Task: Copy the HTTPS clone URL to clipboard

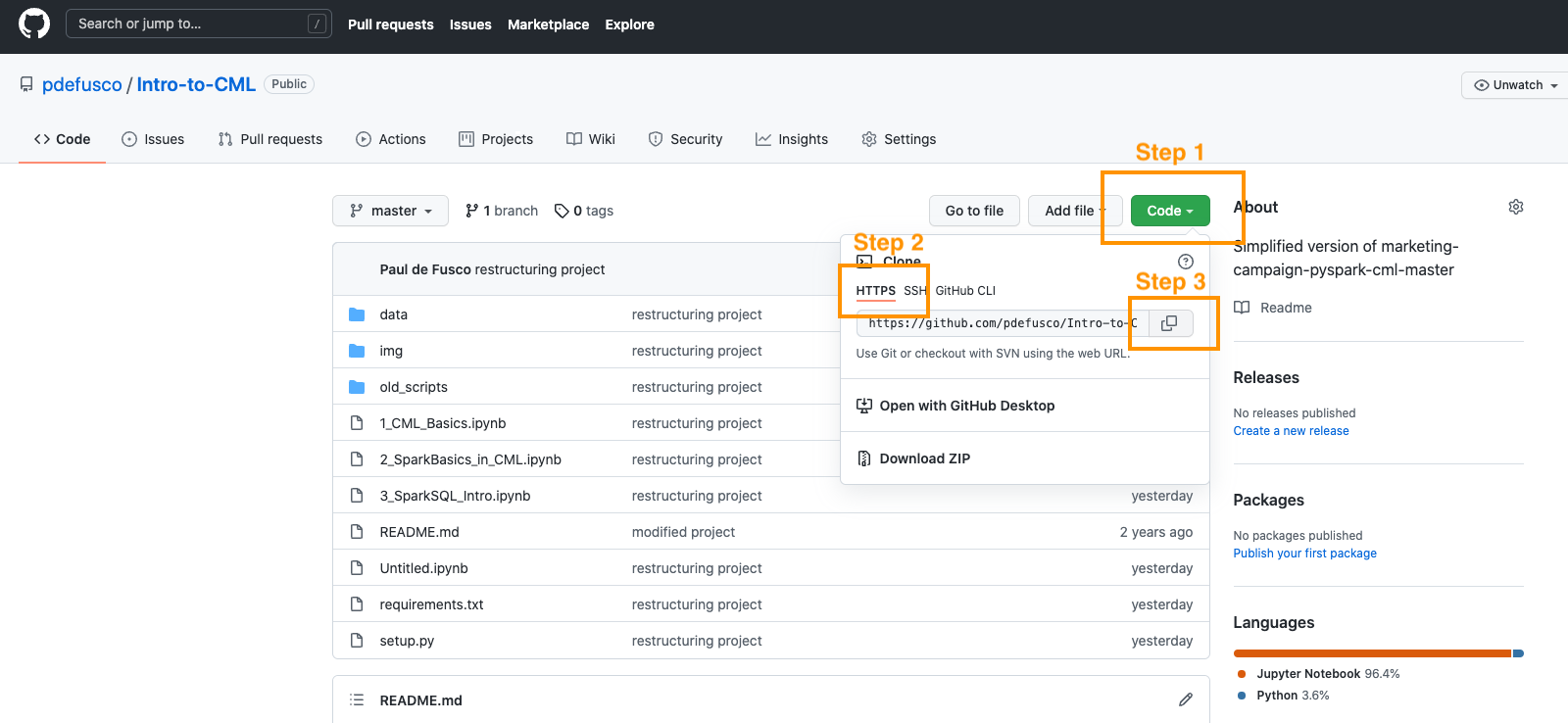Action: (x=1170, y=323)
